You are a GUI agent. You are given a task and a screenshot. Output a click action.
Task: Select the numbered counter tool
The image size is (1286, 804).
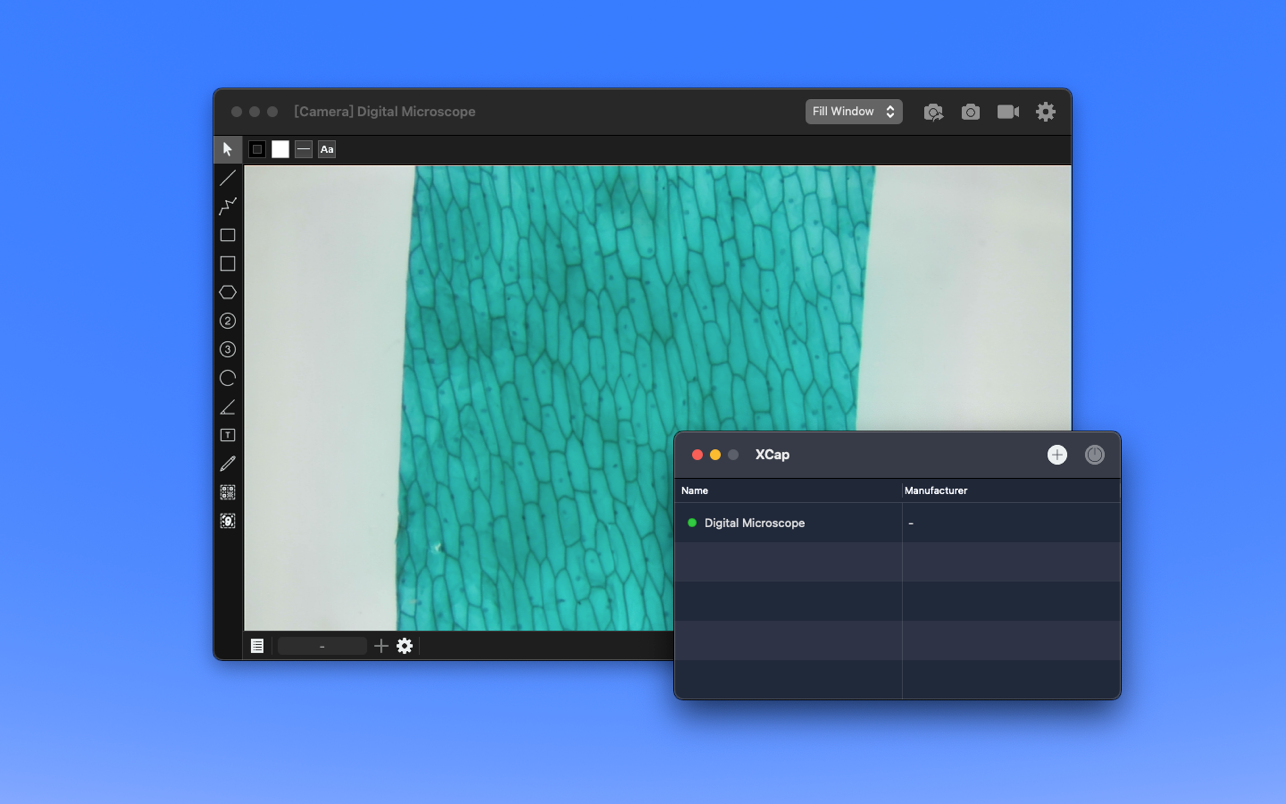[x=228, y=521]
